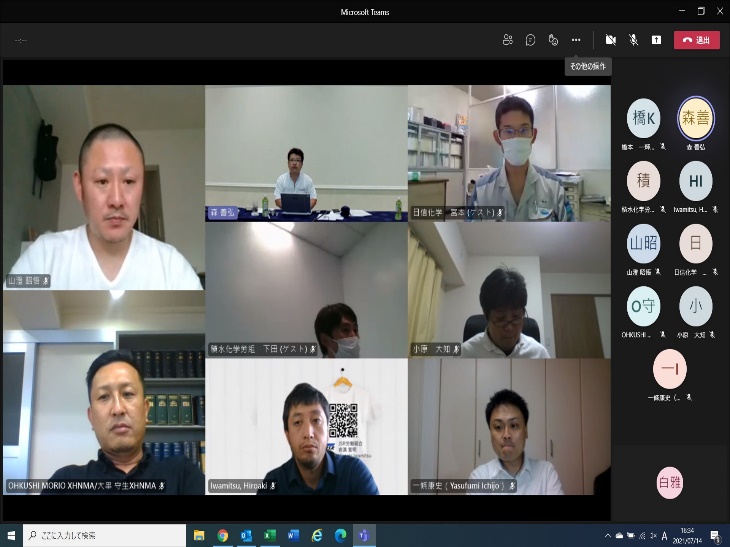
Task: Select the 小 participant avatar
Action: click(x=696, y=306)
